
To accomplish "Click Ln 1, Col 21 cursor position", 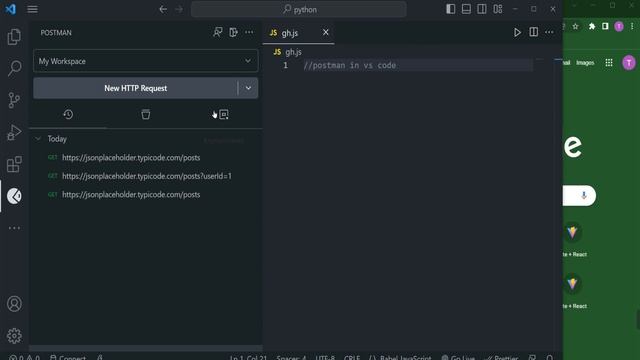I will [248, 357].
